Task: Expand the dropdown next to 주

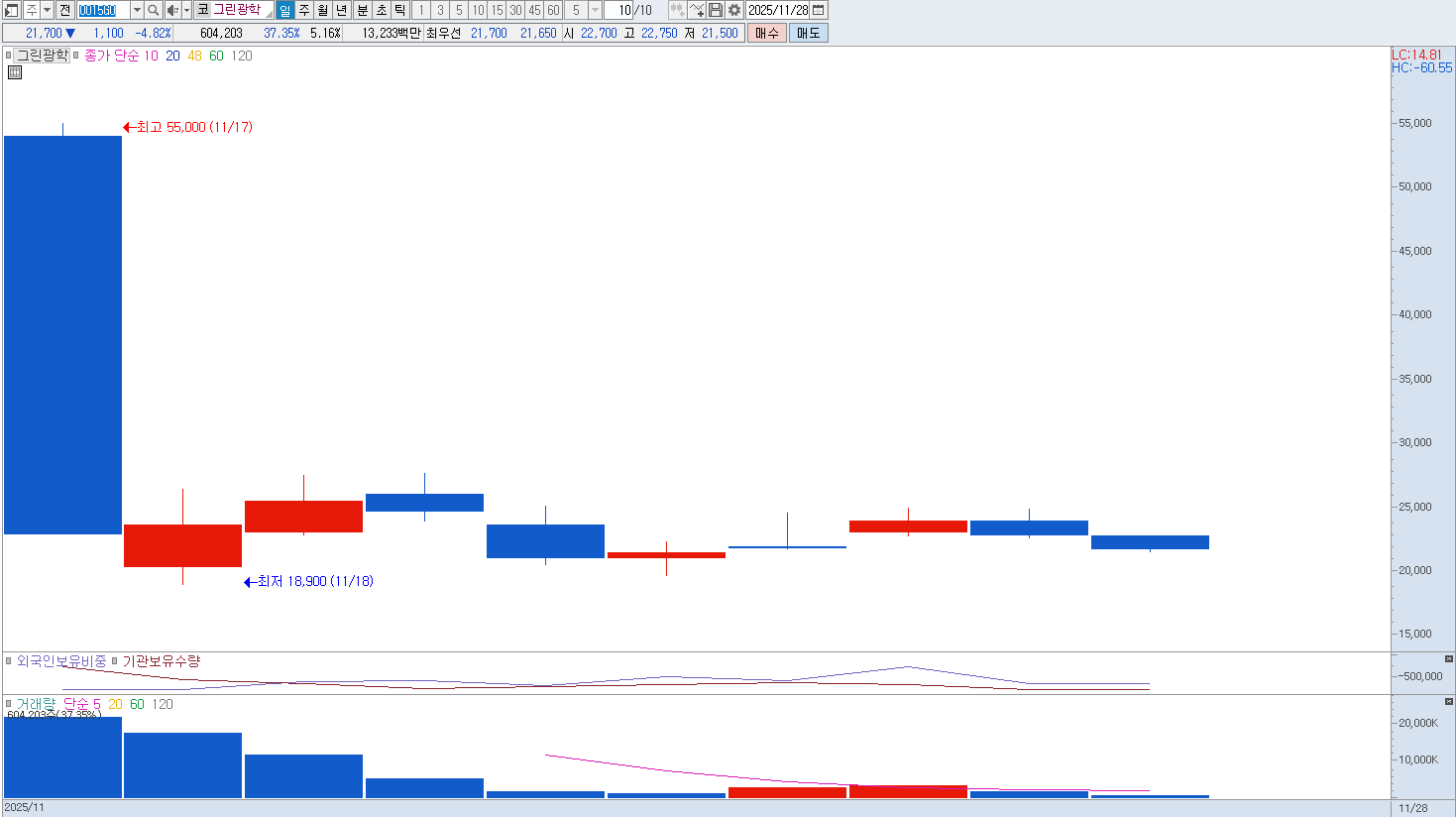Action: coord(47,10)
